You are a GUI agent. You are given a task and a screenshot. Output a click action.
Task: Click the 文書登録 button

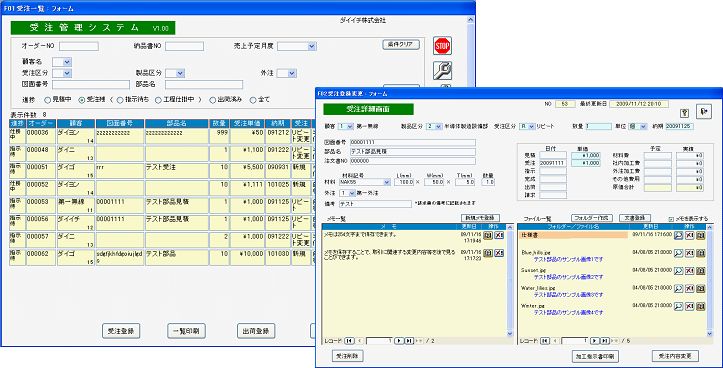click(635, 218)
